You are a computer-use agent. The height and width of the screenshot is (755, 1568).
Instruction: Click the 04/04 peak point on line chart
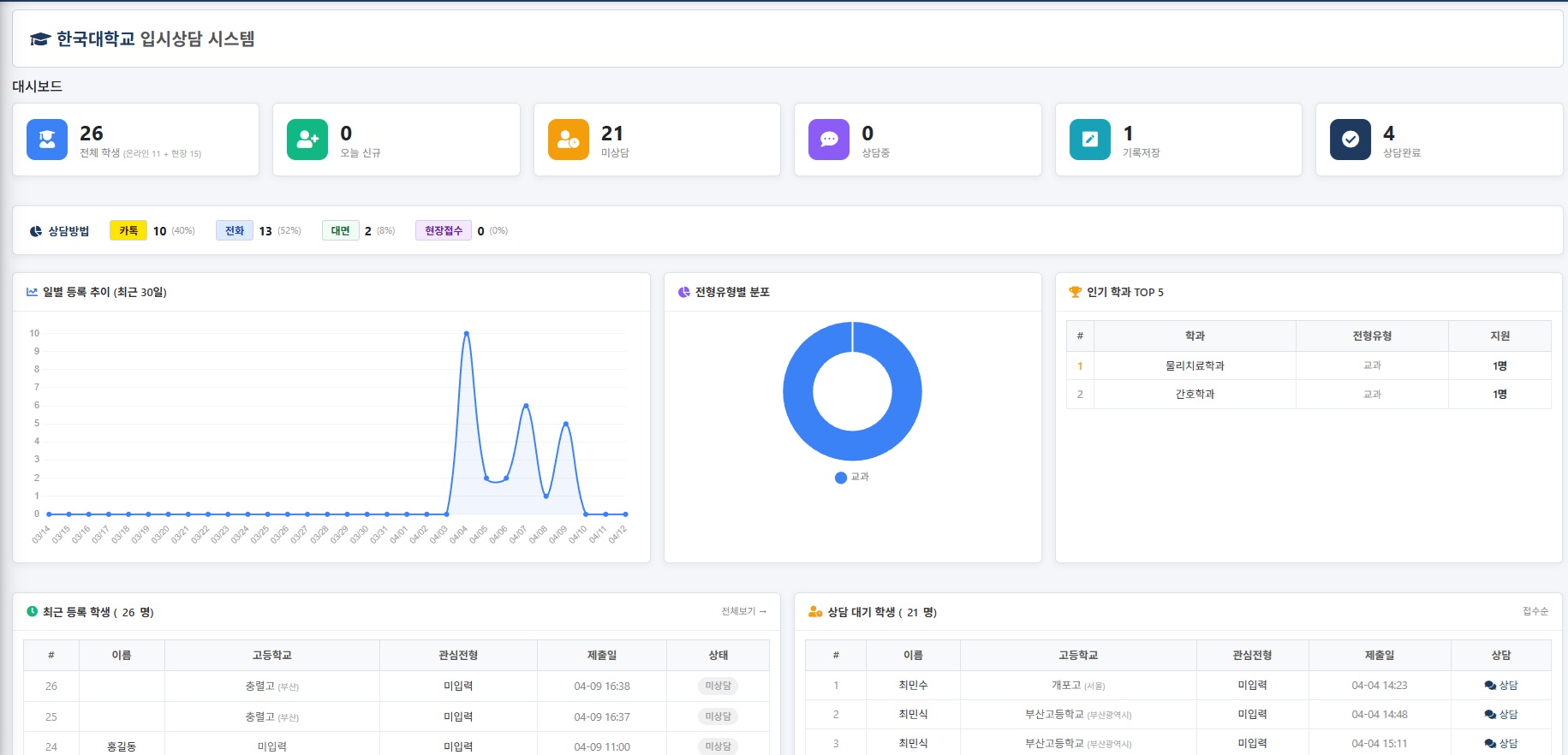(466, 333)
